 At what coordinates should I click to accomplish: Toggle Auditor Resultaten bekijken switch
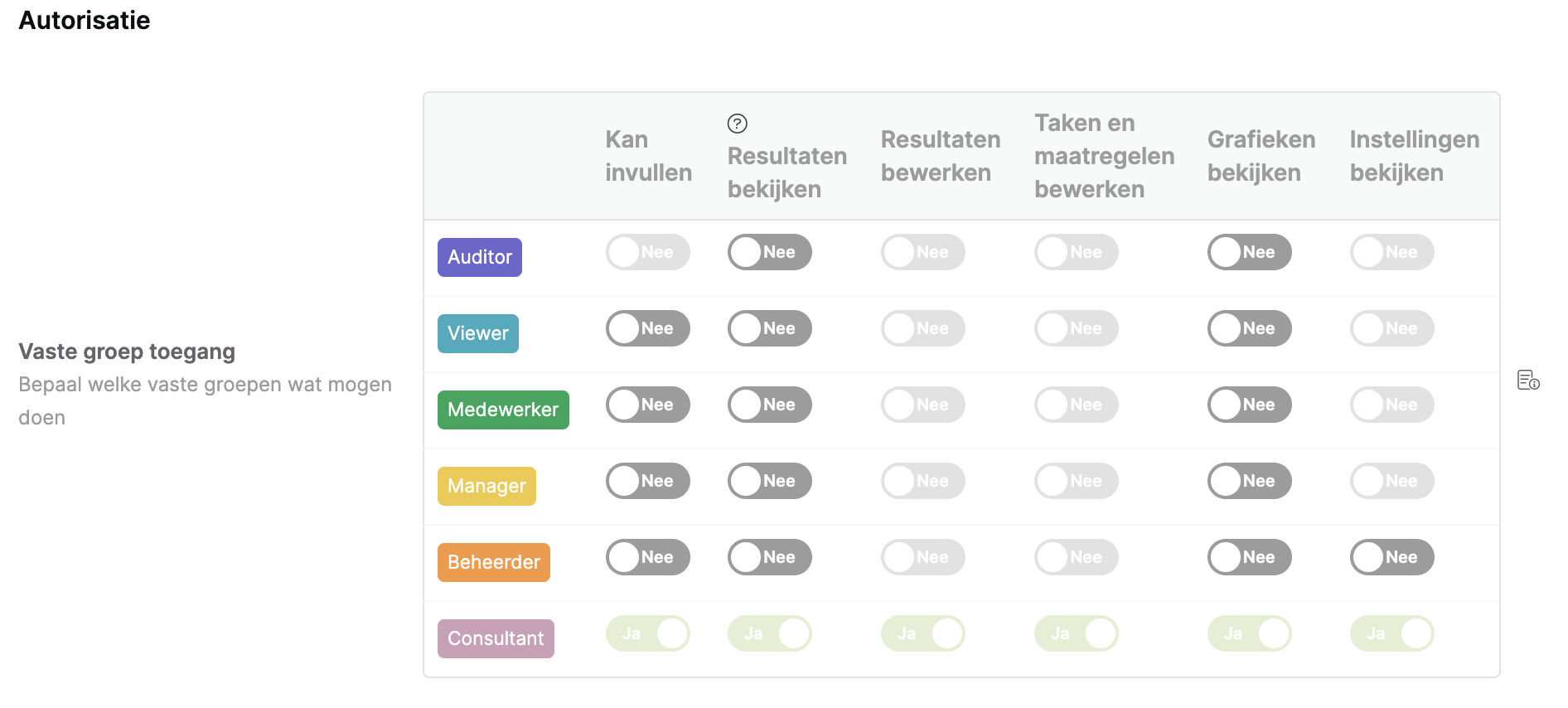[769, 252]
